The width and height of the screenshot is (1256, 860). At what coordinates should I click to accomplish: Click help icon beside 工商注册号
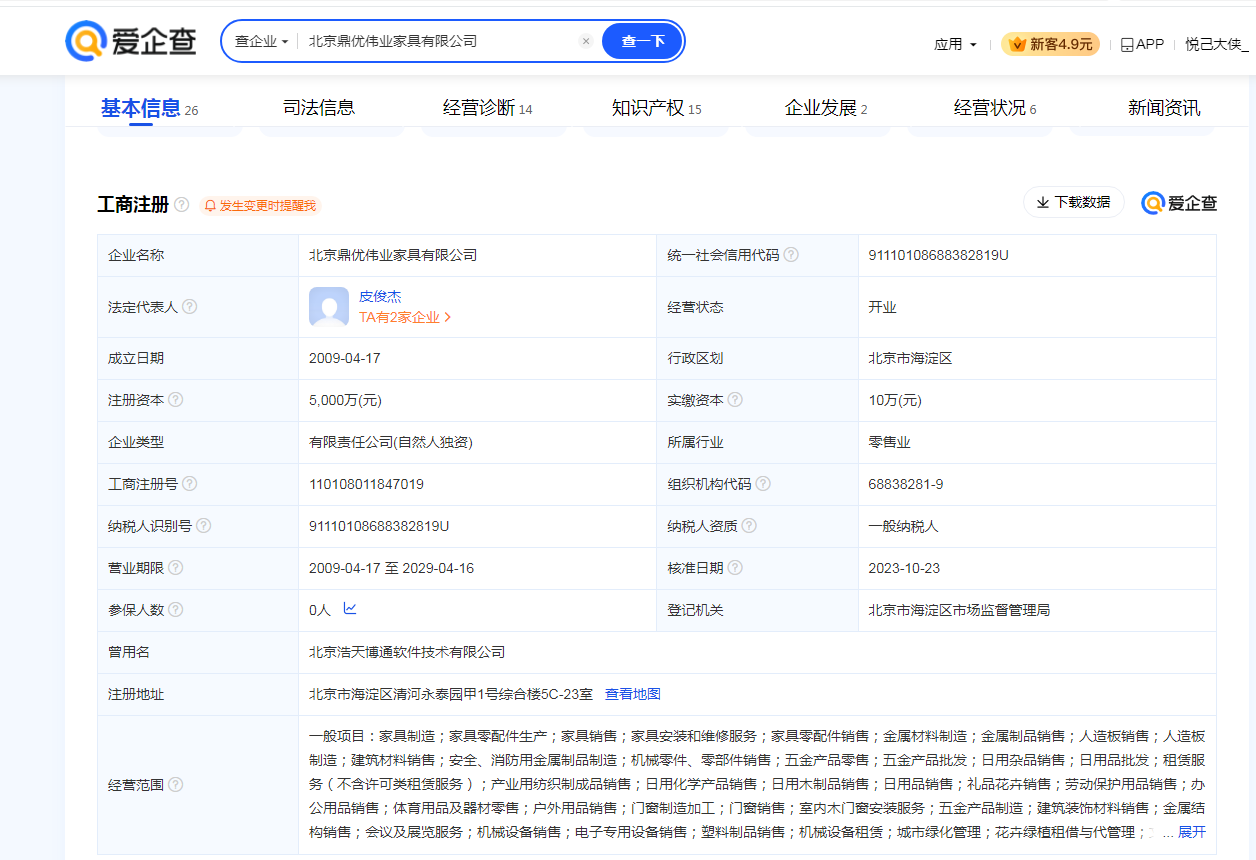coord(190,484)
